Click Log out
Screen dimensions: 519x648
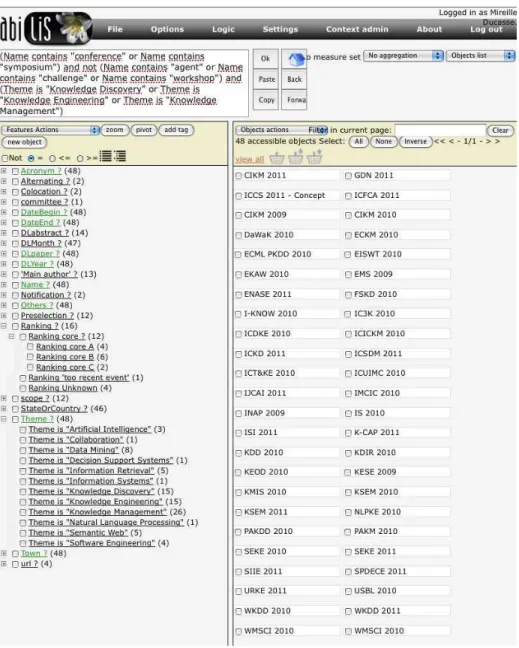click(x=486, y=29)
